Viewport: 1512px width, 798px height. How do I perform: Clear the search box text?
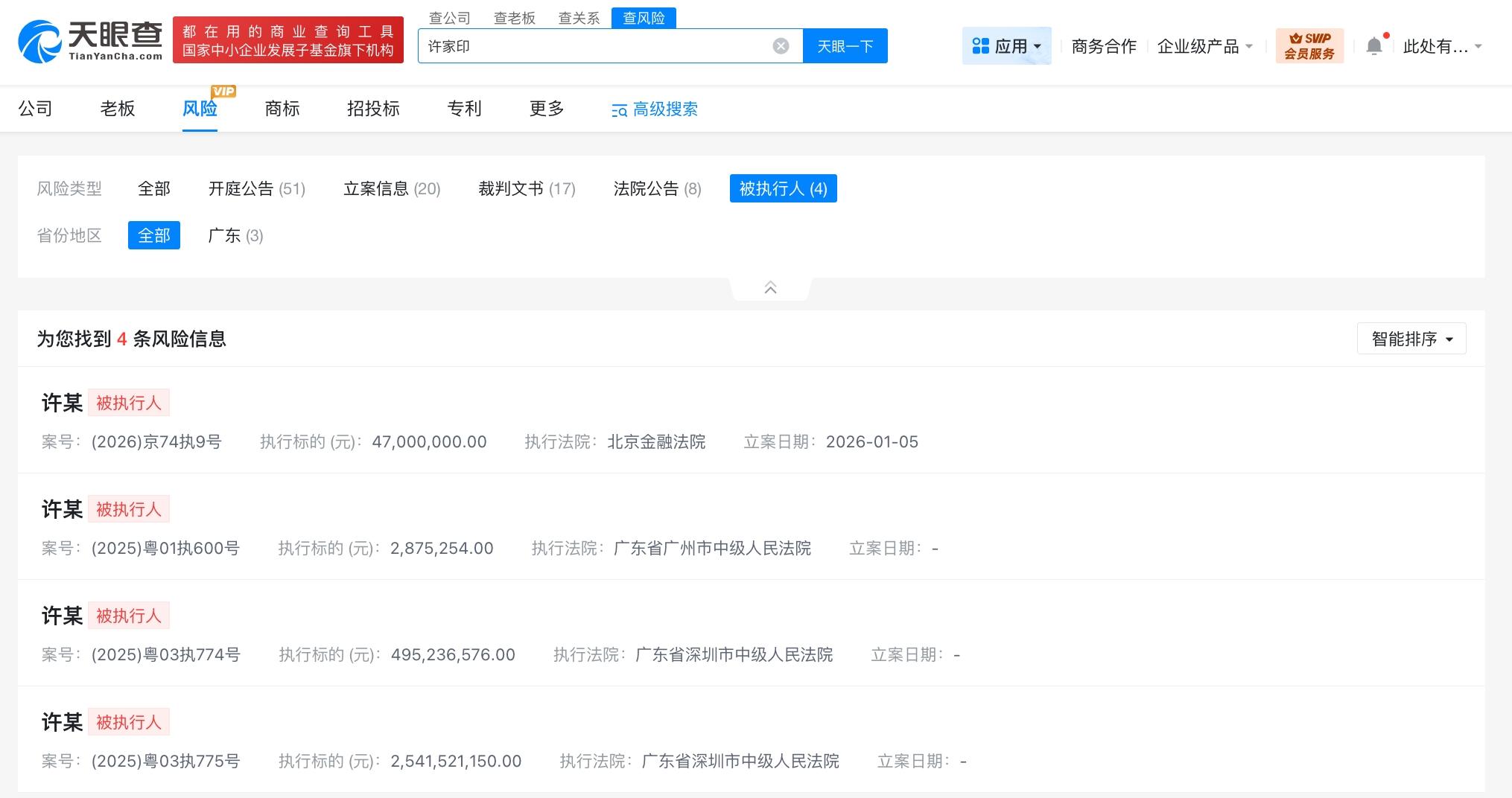click(x=781, y=46)
